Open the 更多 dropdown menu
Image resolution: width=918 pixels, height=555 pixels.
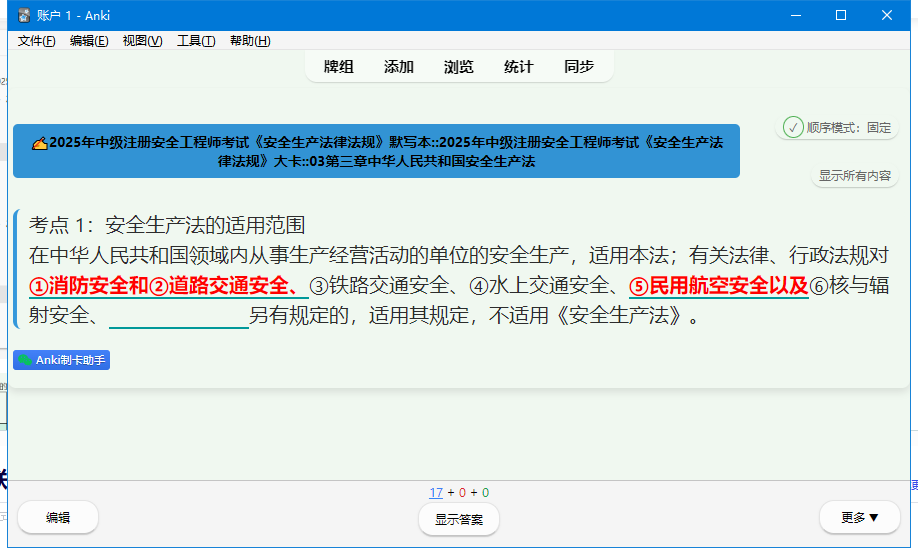(x=859, y=518)
